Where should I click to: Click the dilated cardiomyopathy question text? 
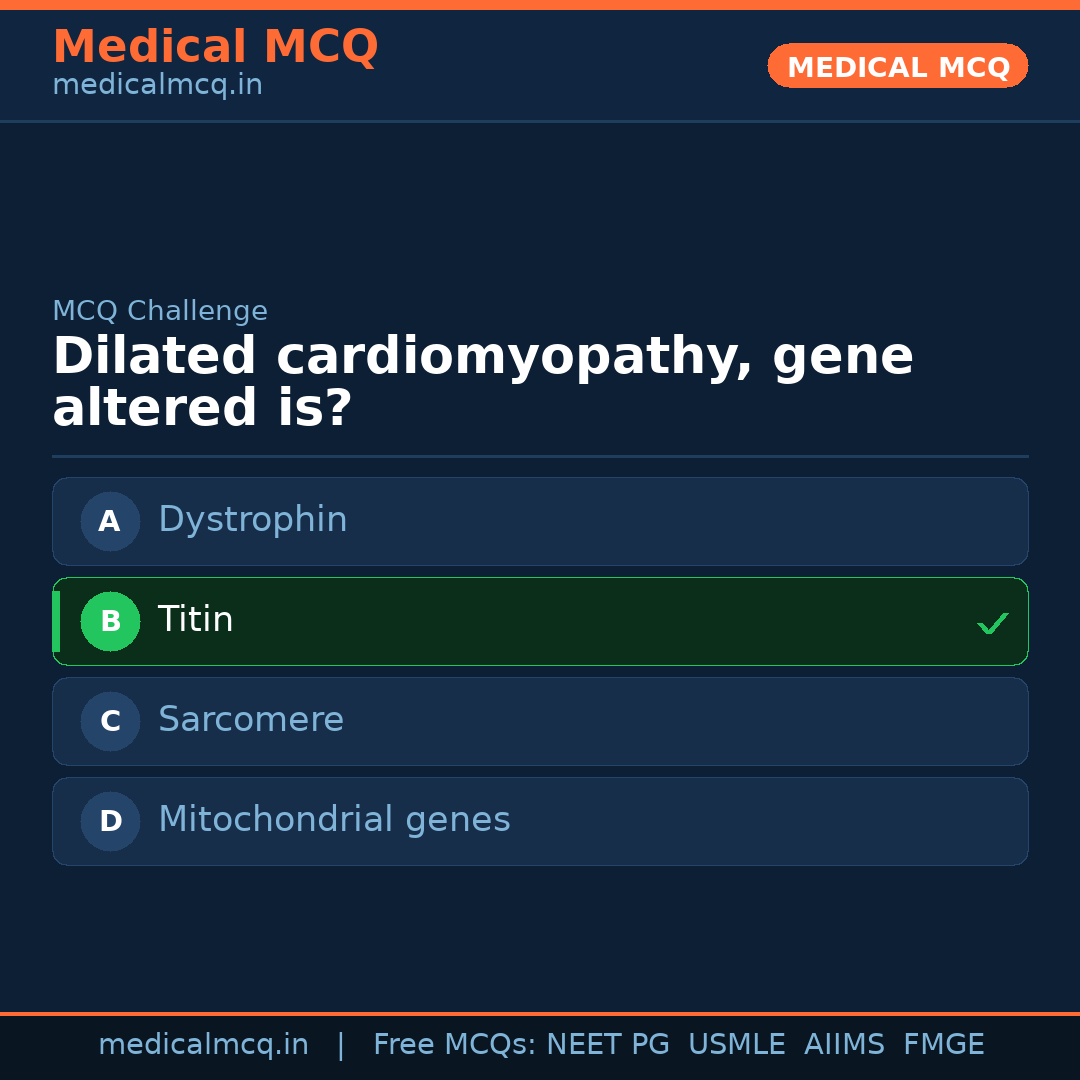[x=483, y=383]
